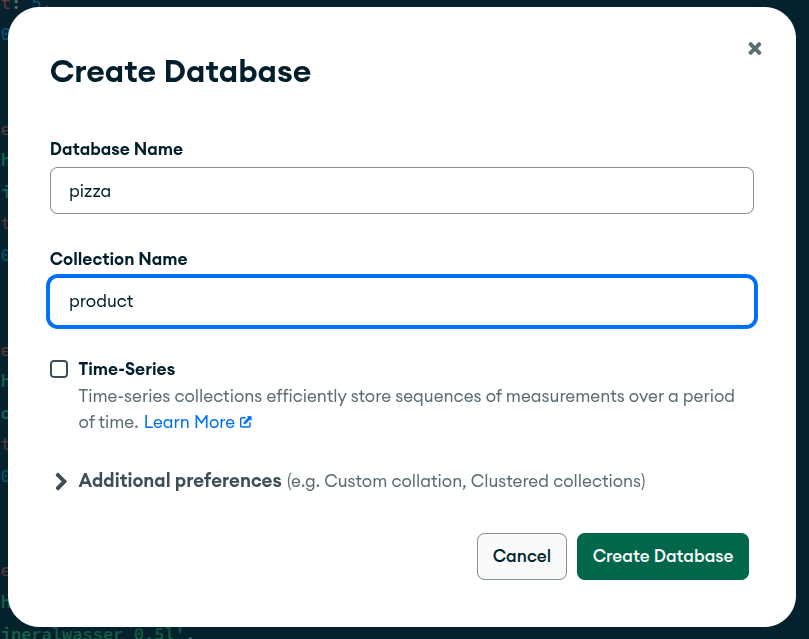Viewport: 809px width, 639px height.
Task: Click the Time-series collections description text
Action: click(x=406, y=396)
